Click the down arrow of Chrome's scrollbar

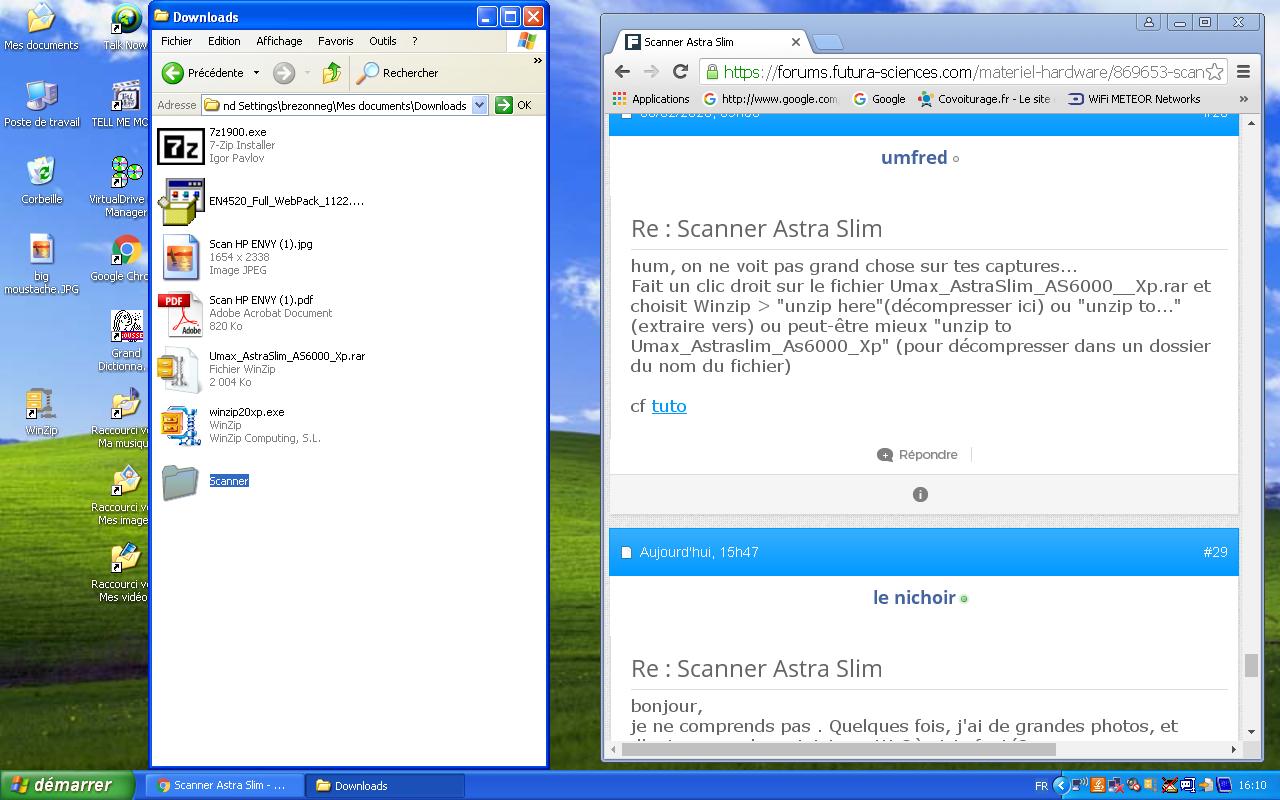coord(1251,732)
